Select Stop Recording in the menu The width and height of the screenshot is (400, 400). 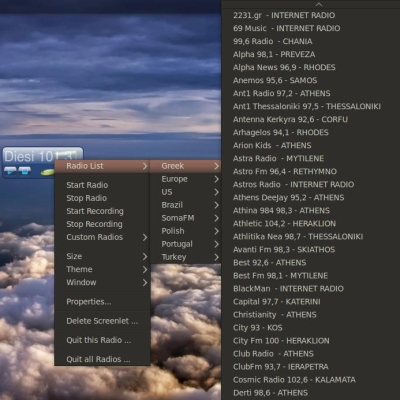(x=102, y=224)
